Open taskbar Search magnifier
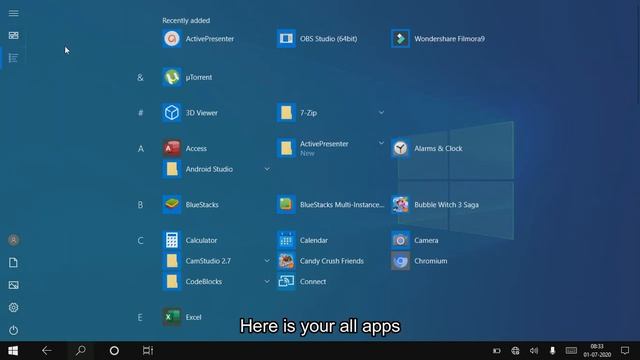The width and height of the screenshot is (640, 360). click(80, 351)
